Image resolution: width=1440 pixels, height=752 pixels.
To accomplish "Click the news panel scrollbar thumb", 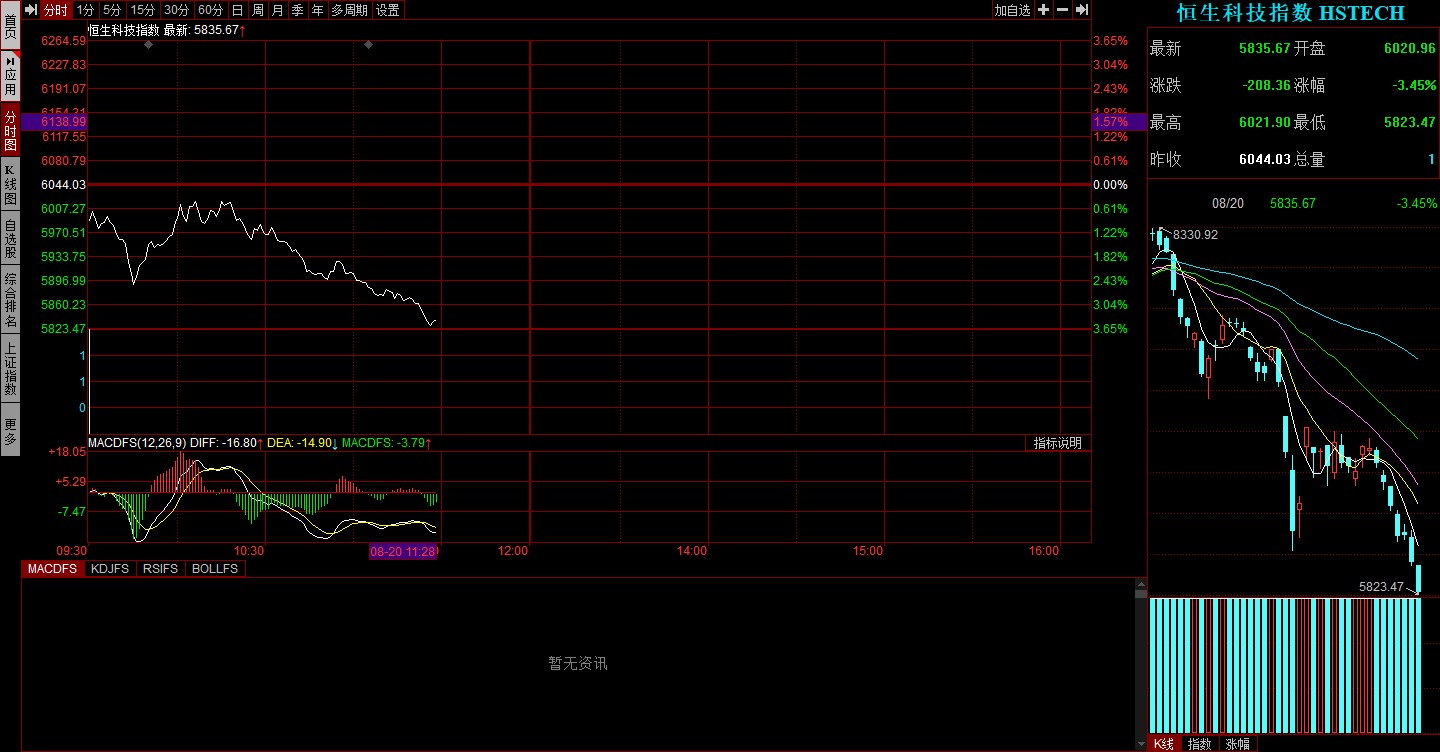I will (1141, 592).
